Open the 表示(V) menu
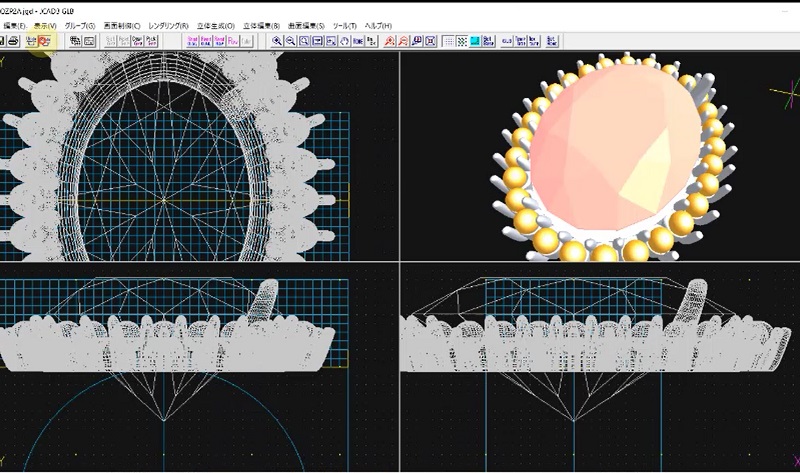The height and width of the screenshot is (473, 800). pos(45,24)
